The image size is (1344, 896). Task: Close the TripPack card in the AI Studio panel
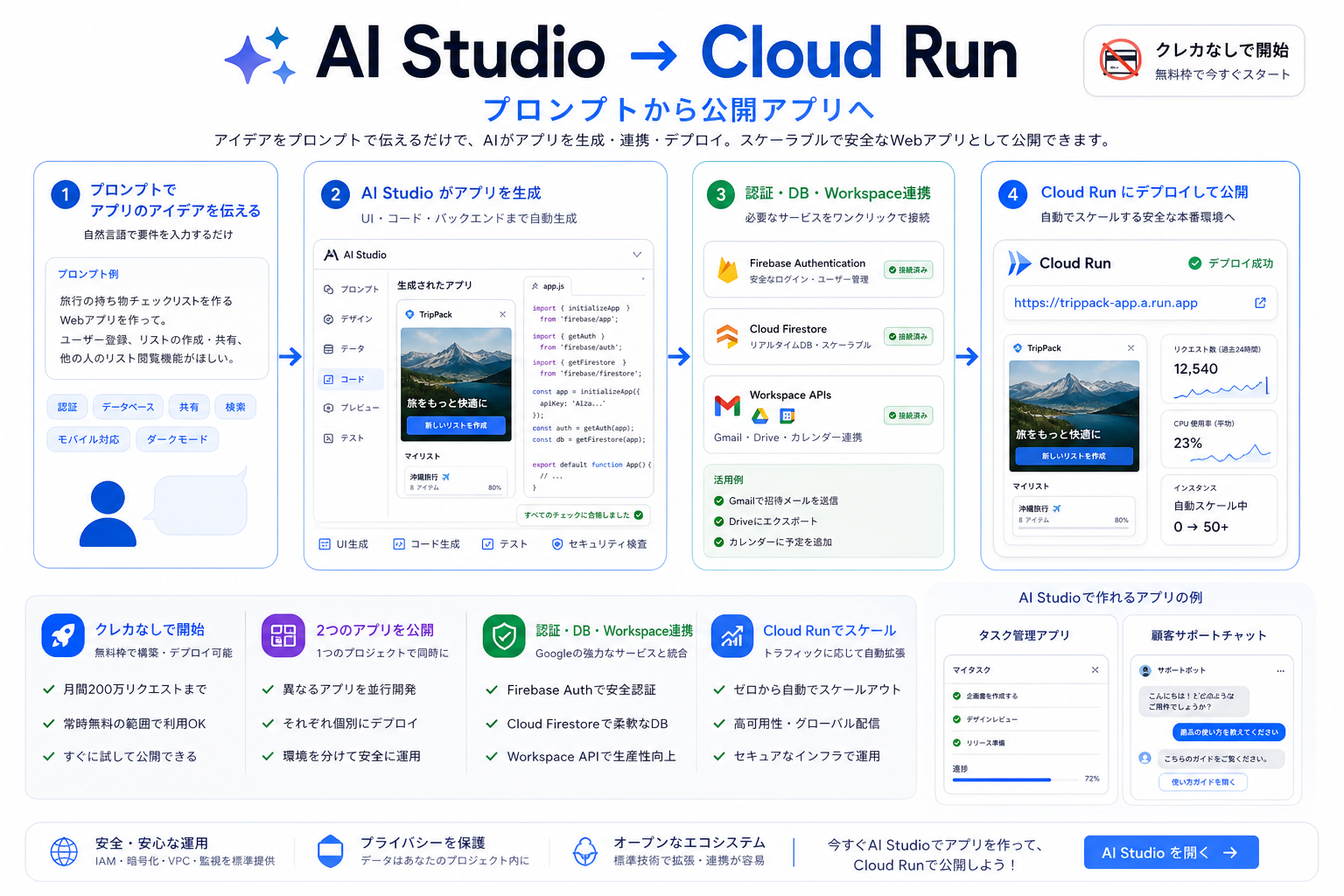502,314
